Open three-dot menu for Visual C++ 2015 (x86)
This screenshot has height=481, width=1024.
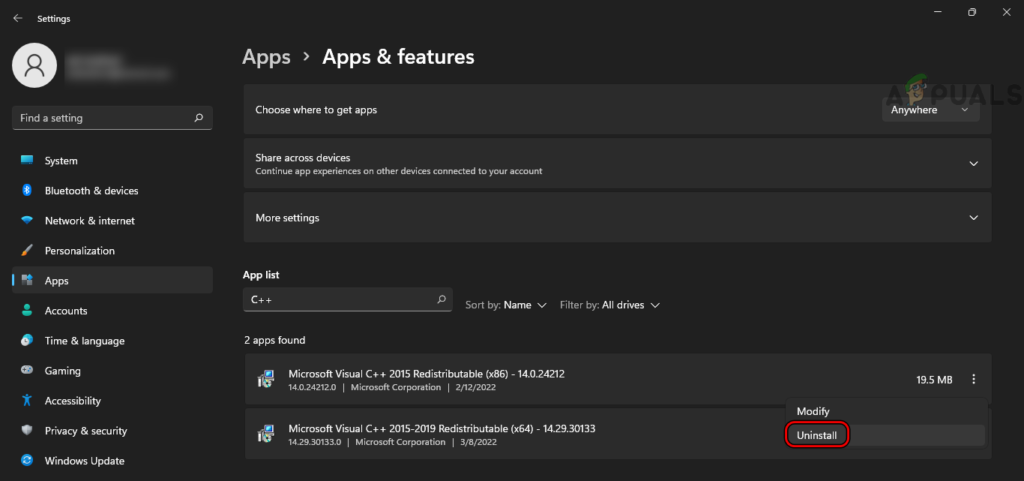point(974,380)
